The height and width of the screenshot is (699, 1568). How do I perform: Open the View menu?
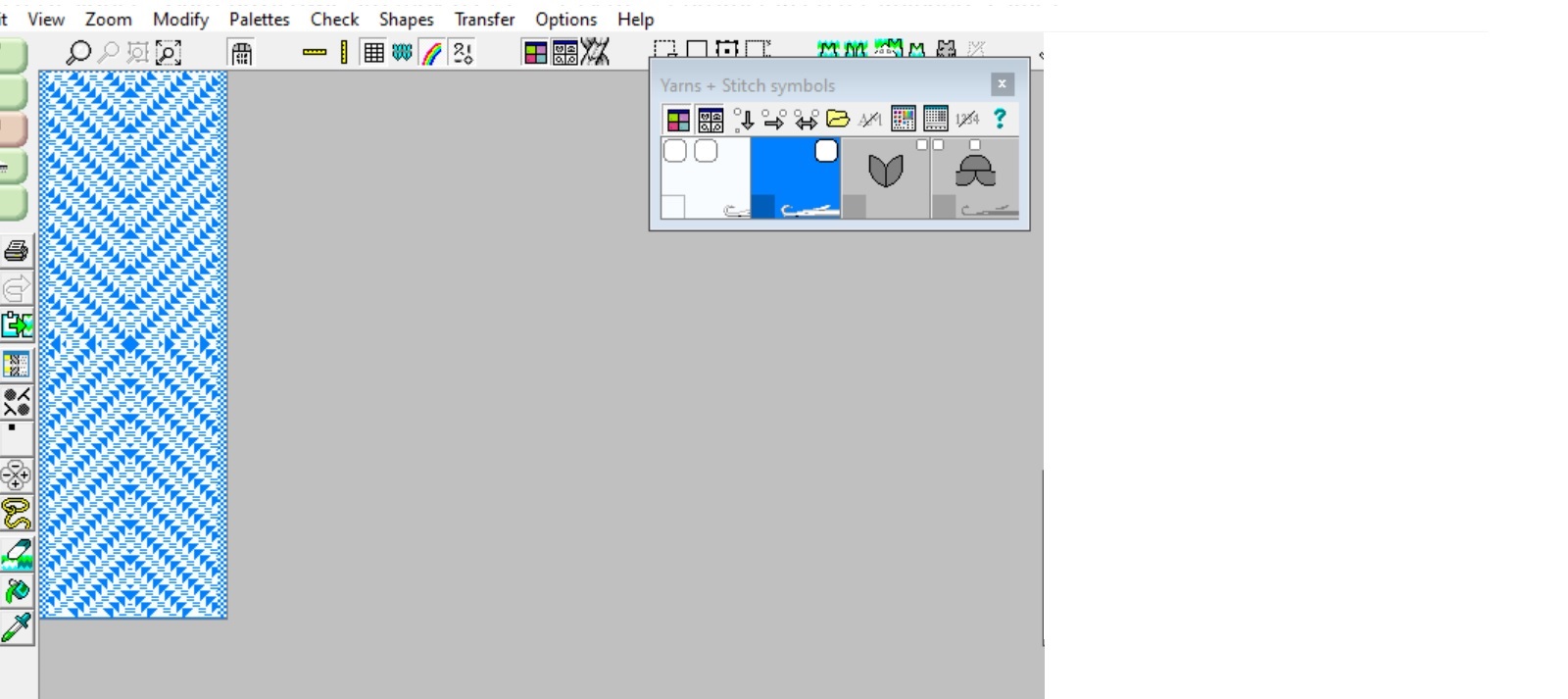[x=45, y=19]
